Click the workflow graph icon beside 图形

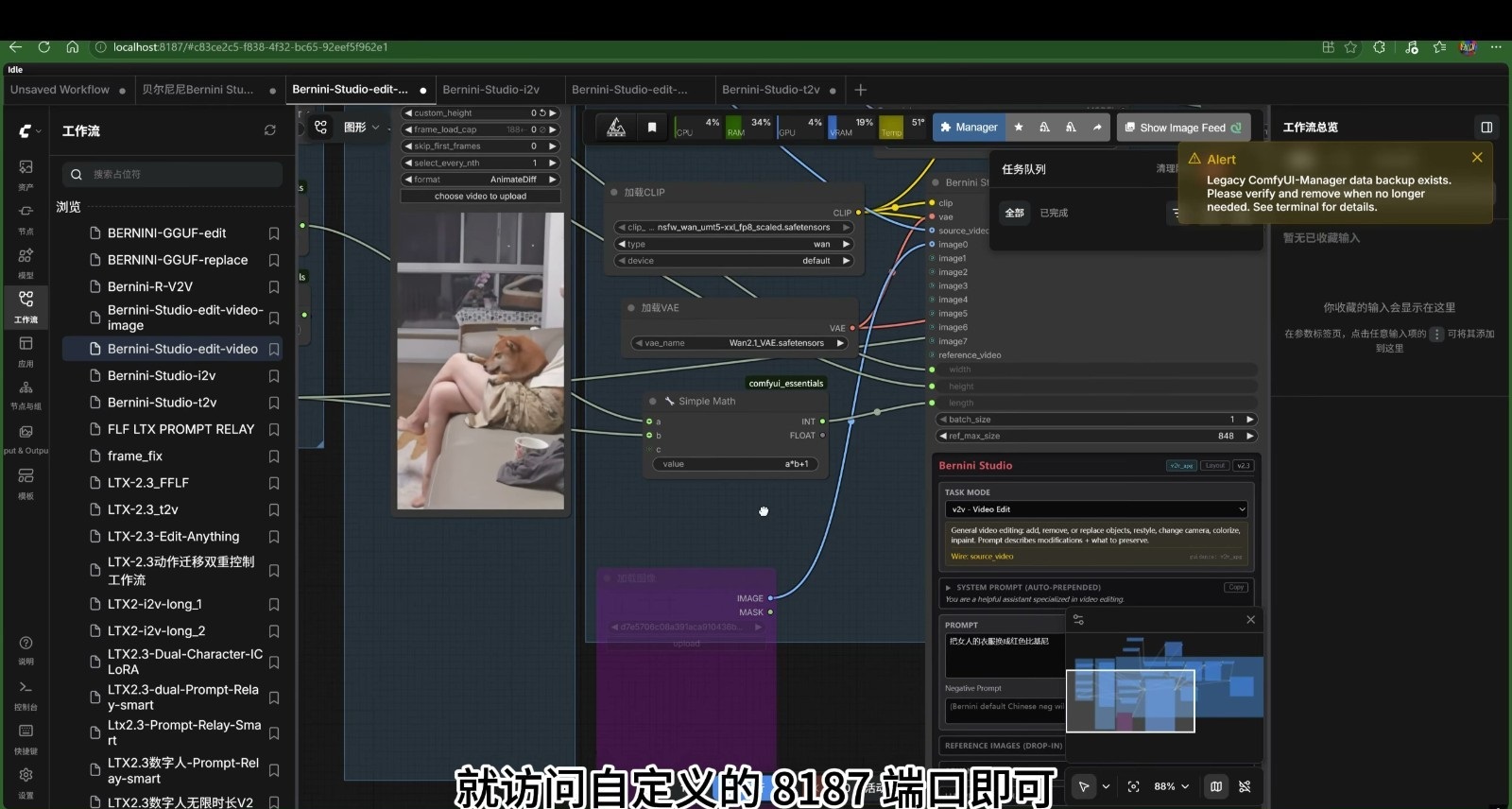coord(321,127)
